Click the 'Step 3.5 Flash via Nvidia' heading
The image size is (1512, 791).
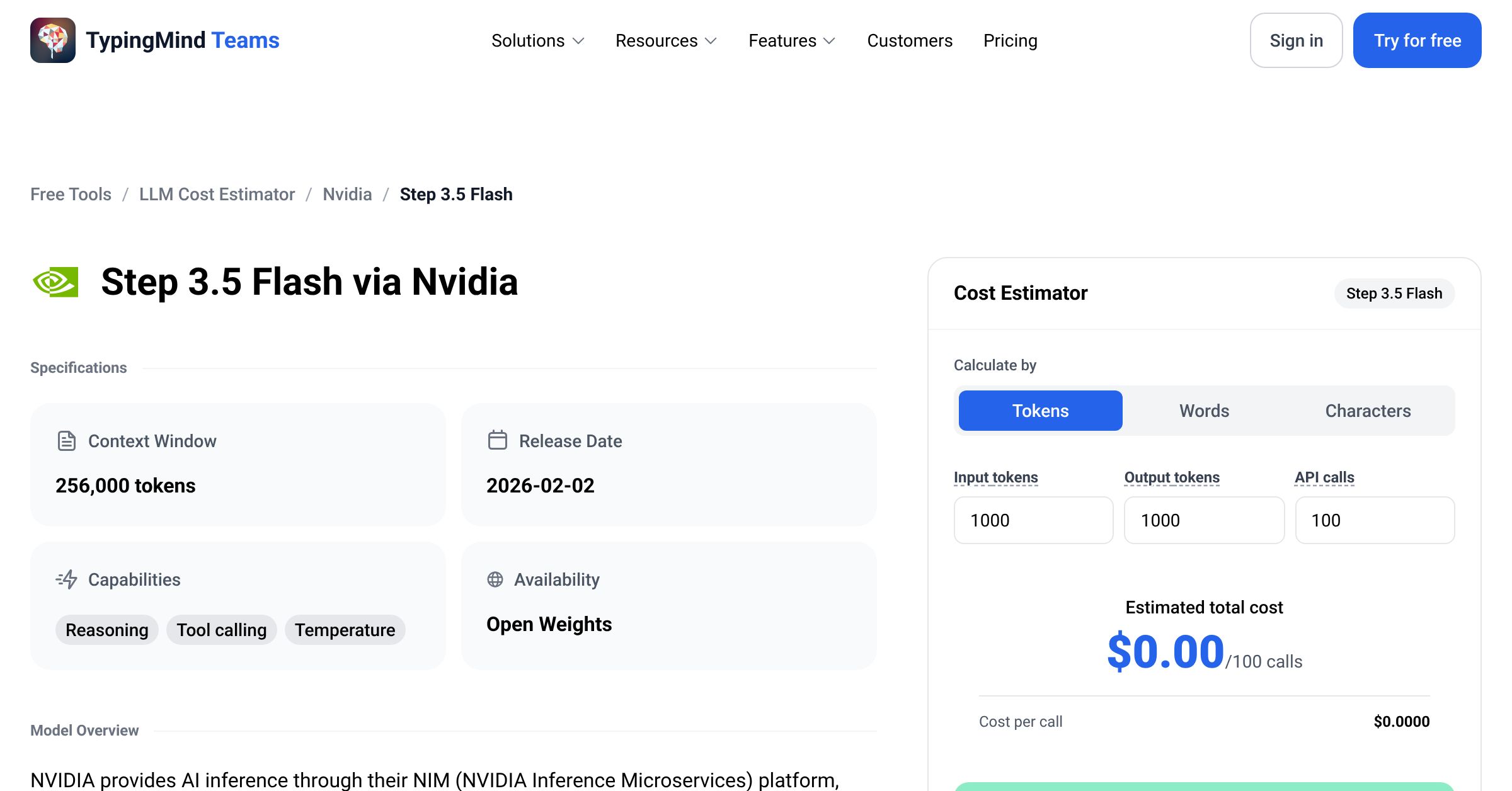pyautogui.click(x=309, y=282)
